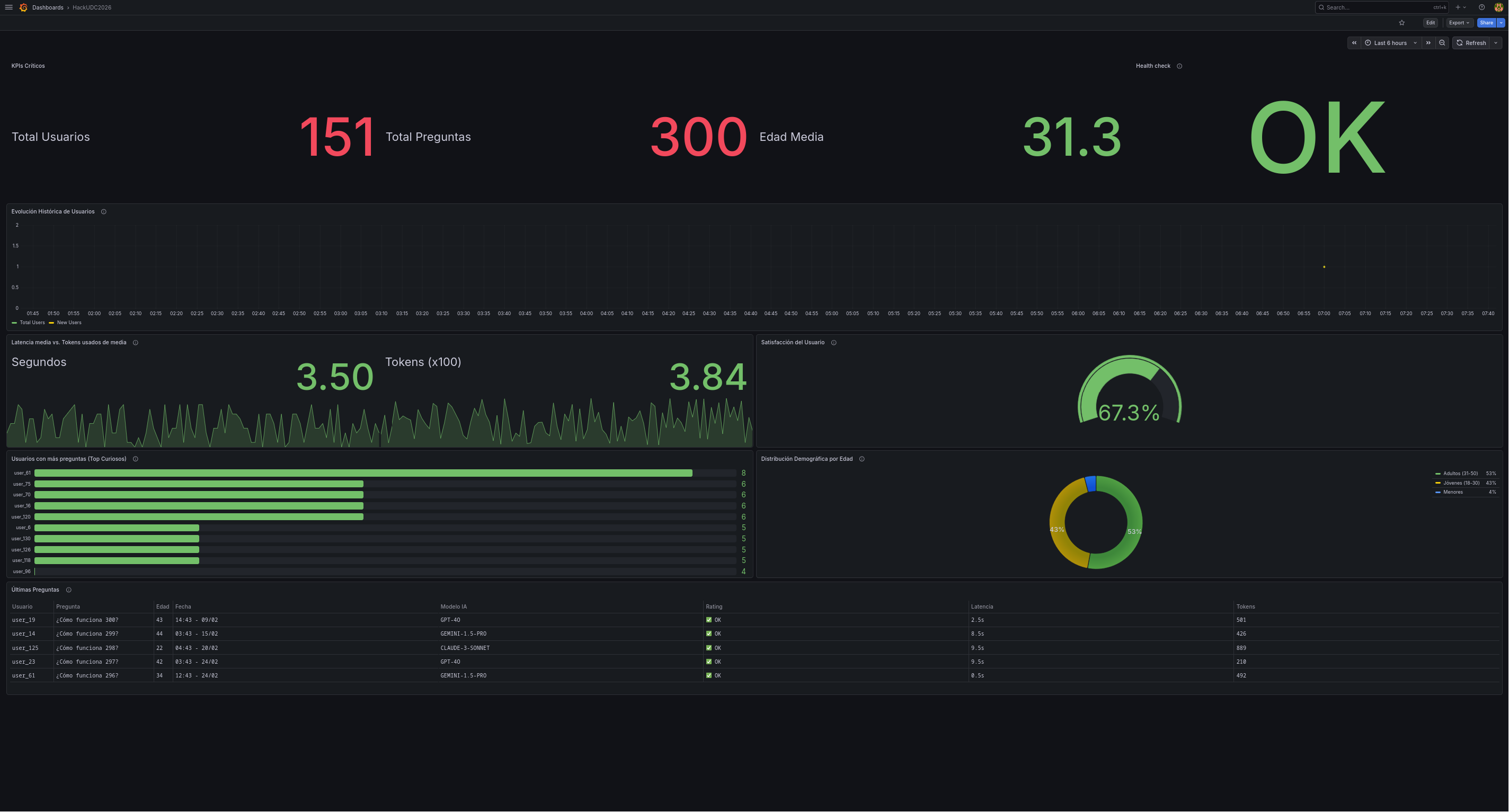Open the hamburger navigation menu
This screenshot has height=812, width=1509.
(x=9, y=7)
